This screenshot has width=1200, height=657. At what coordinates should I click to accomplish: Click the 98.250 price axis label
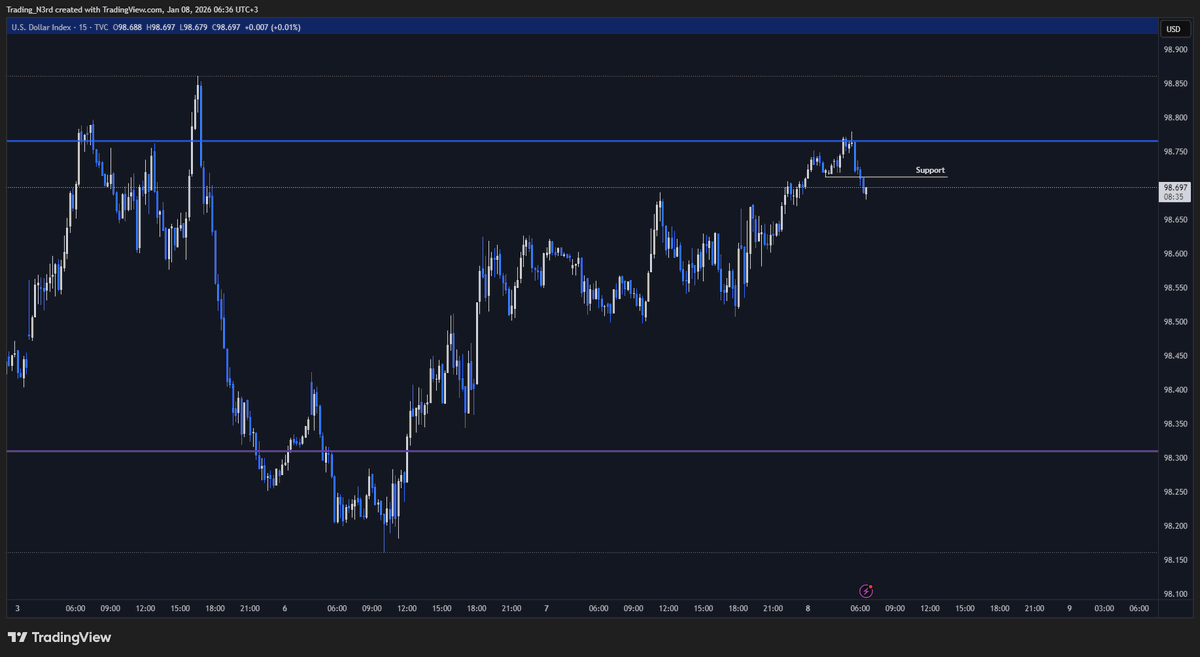click(x=1175, y=491)
